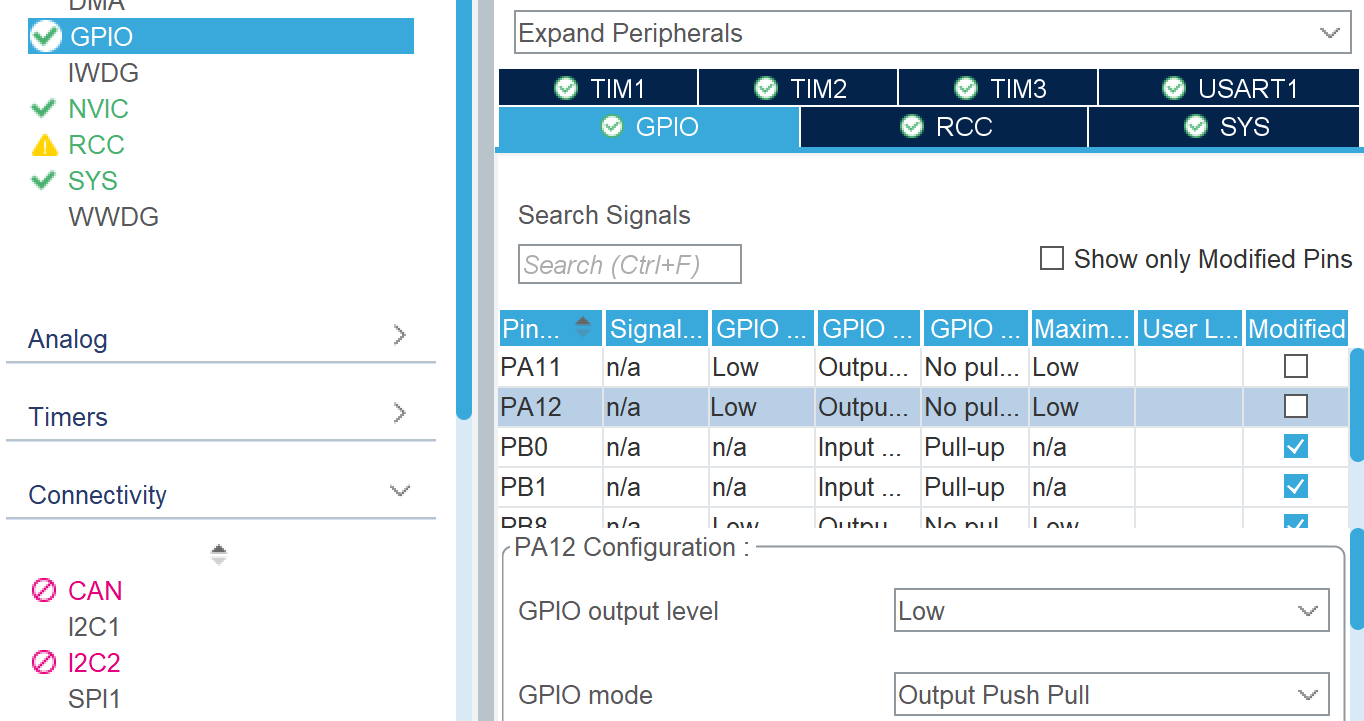Open the WWDG peripheral entry

113,217
